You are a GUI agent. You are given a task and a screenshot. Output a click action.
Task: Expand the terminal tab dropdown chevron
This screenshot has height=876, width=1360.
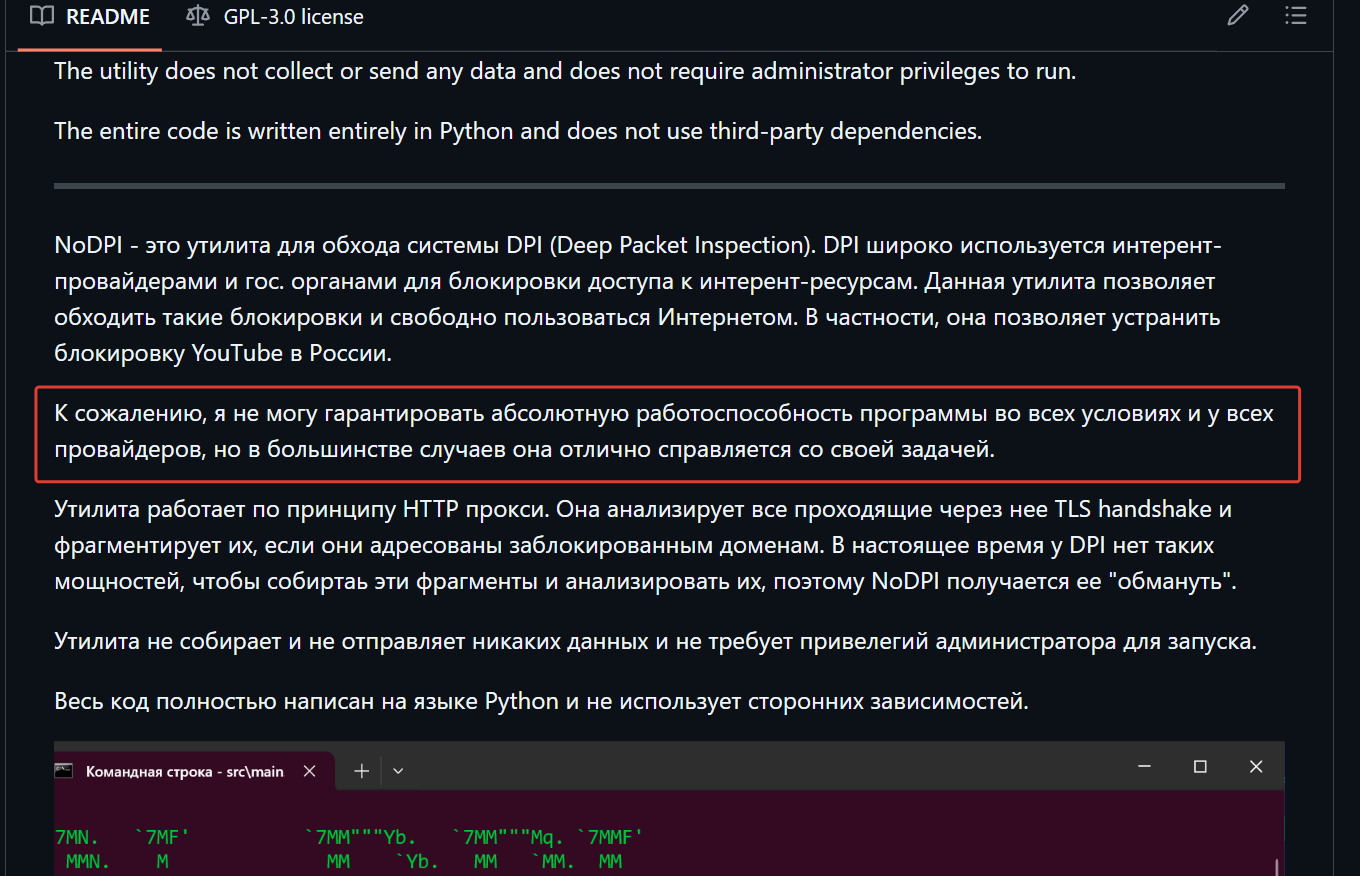tap(398, 771)
